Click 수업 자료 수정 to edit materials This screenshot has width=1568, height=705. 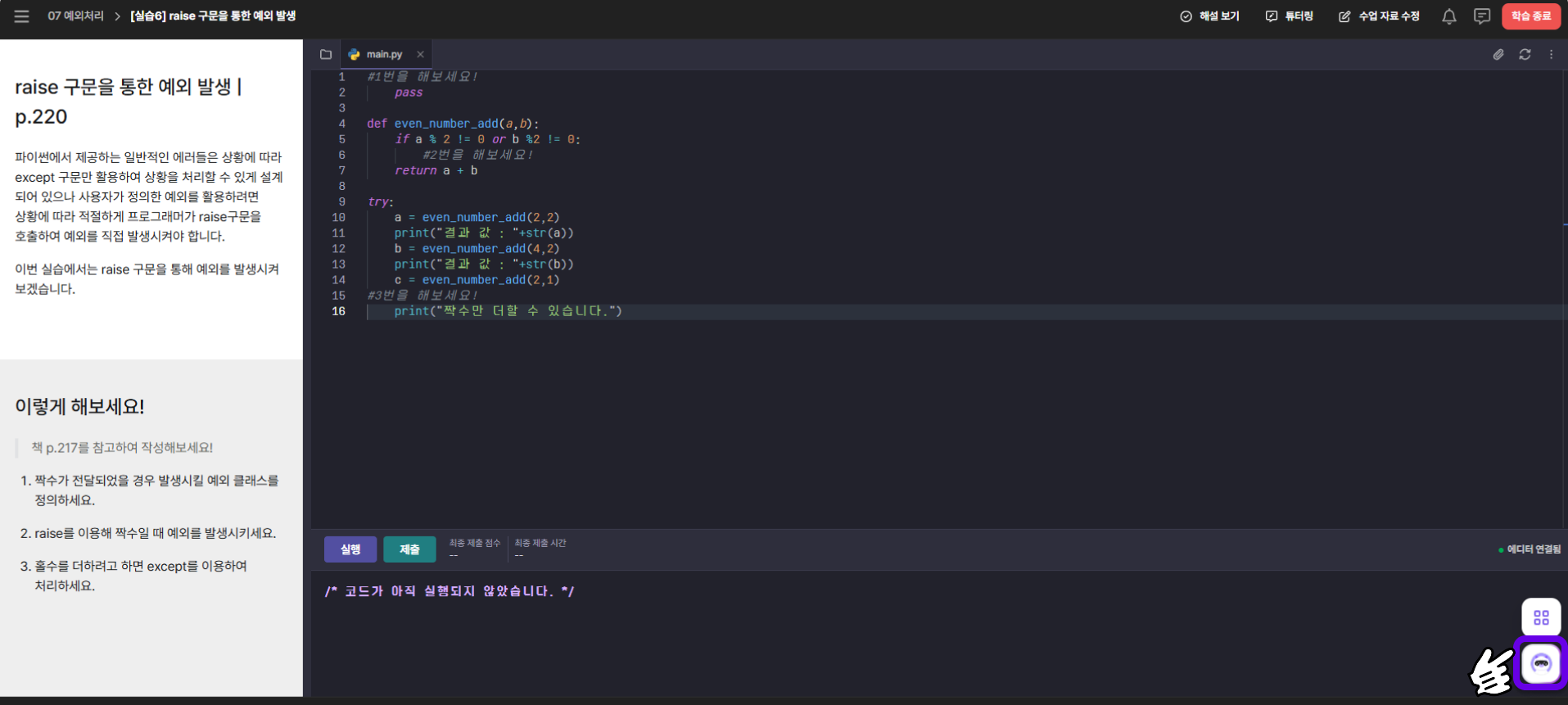pyautogui.click(x=1379, y=16)
